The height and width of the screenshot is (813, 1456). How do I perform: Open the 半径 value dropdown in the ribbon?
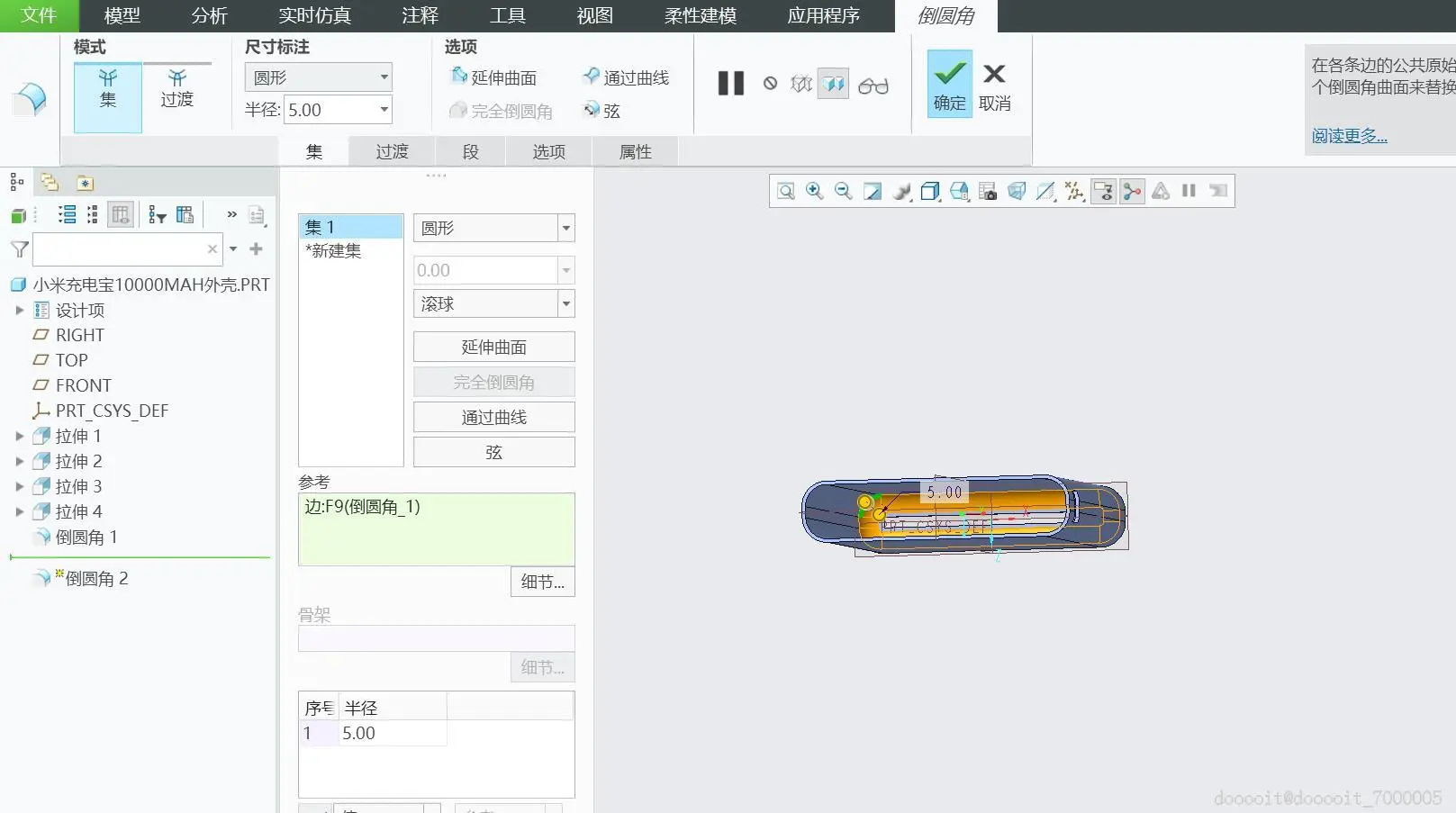[384, 110]
